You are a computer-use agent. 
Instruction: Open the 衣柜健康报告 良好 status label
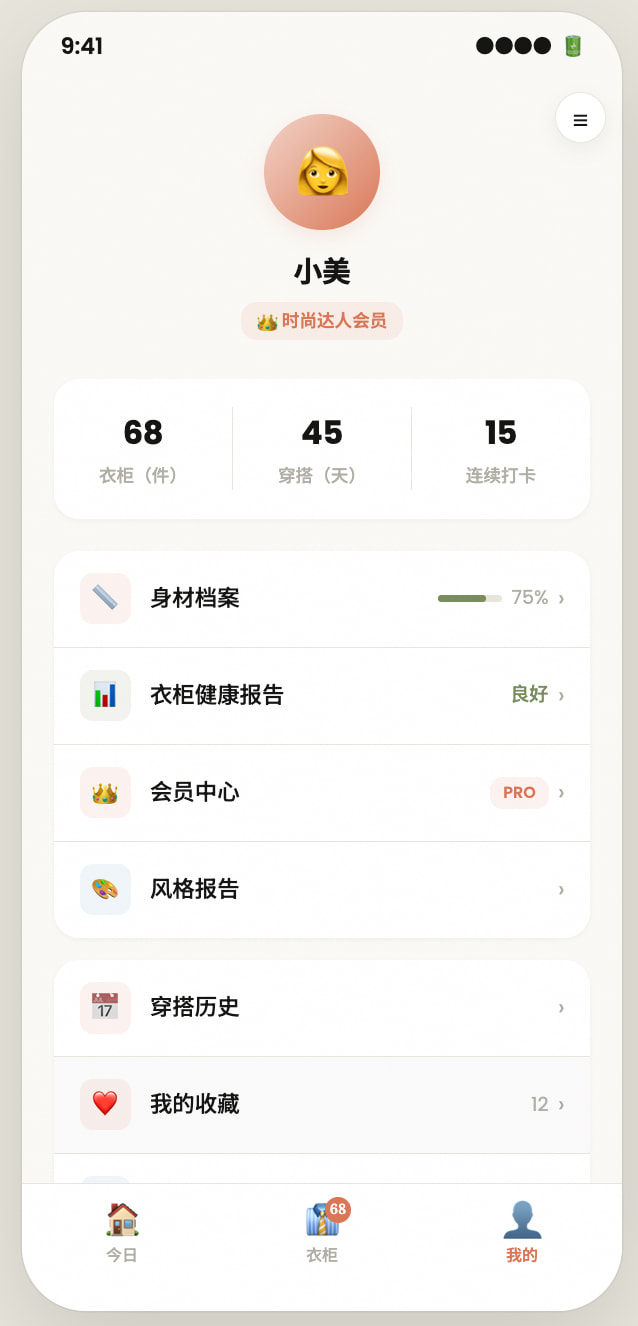529,695
